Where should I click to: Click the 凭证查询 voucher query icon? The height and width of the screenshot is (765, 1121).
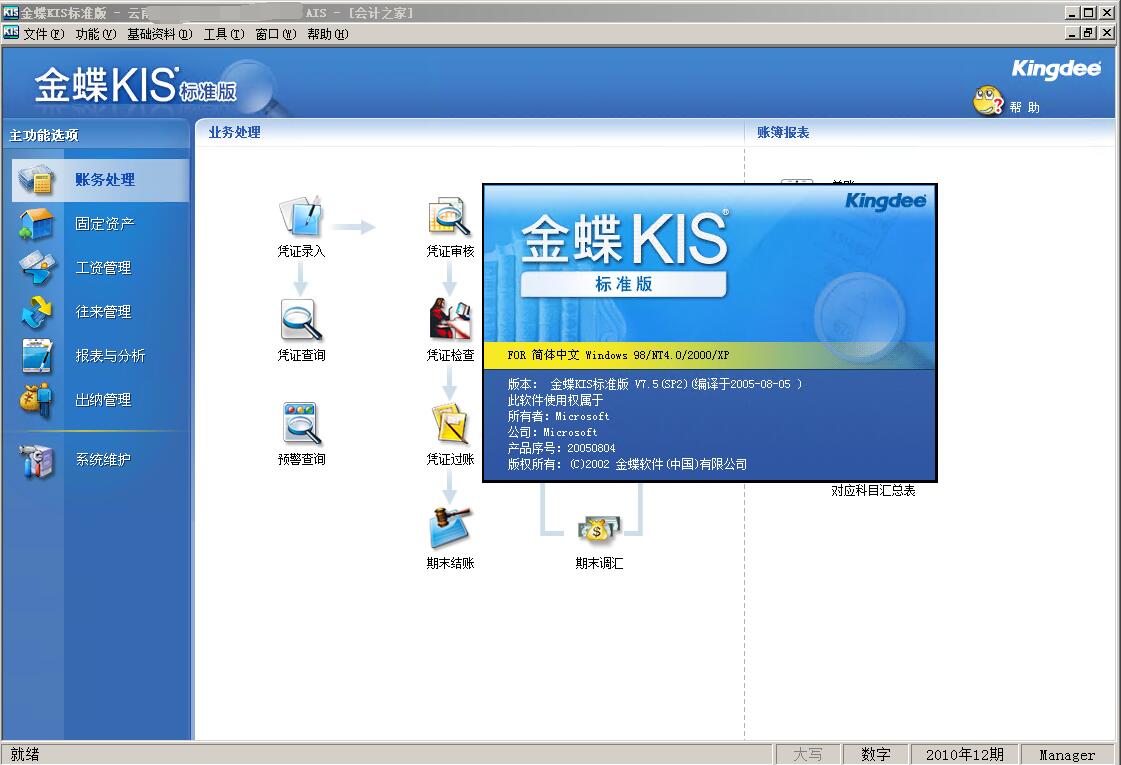click(301, 321)
